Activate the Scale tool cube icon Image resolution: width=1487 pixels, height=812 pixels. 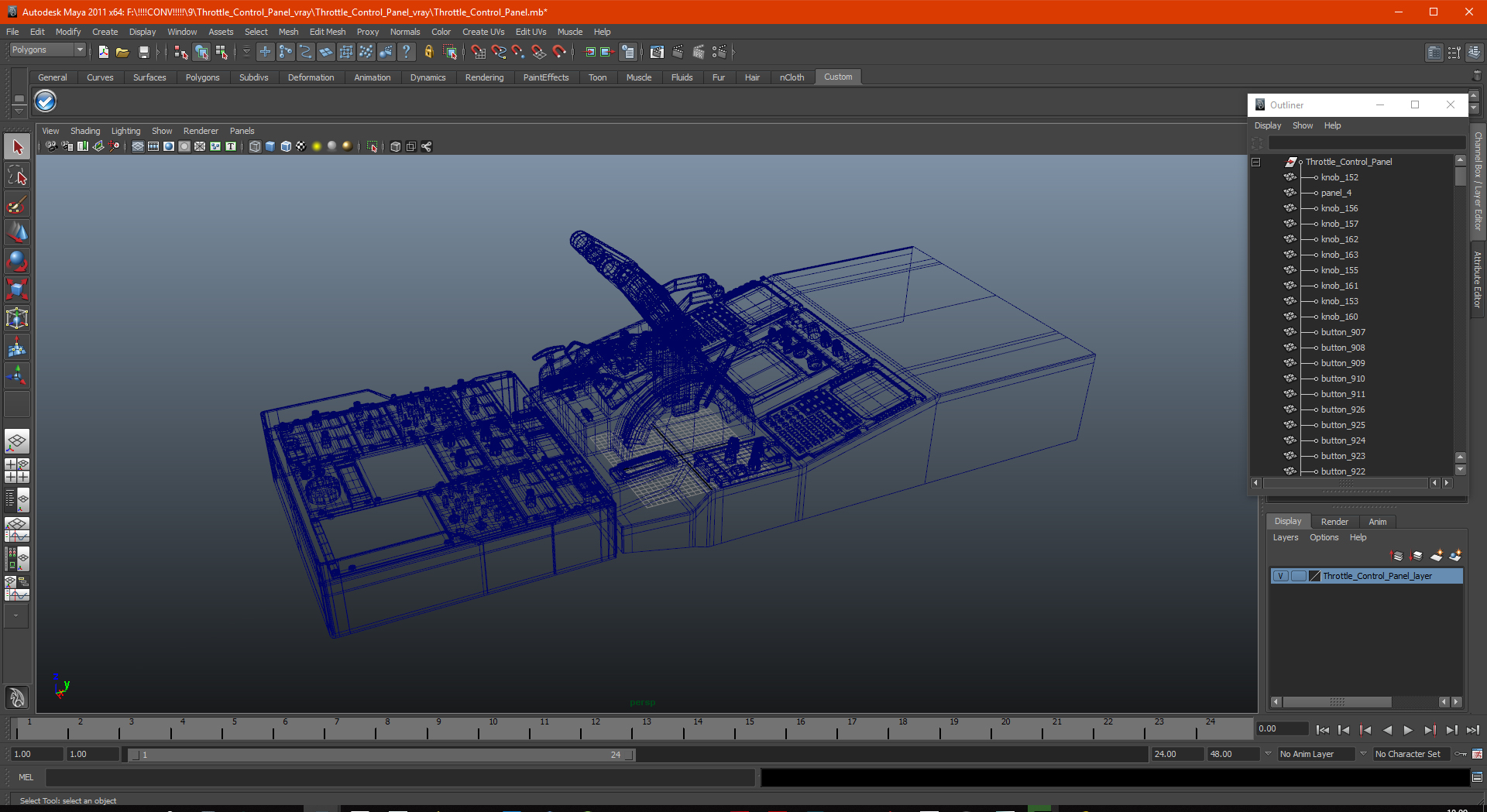coord(17,290)
